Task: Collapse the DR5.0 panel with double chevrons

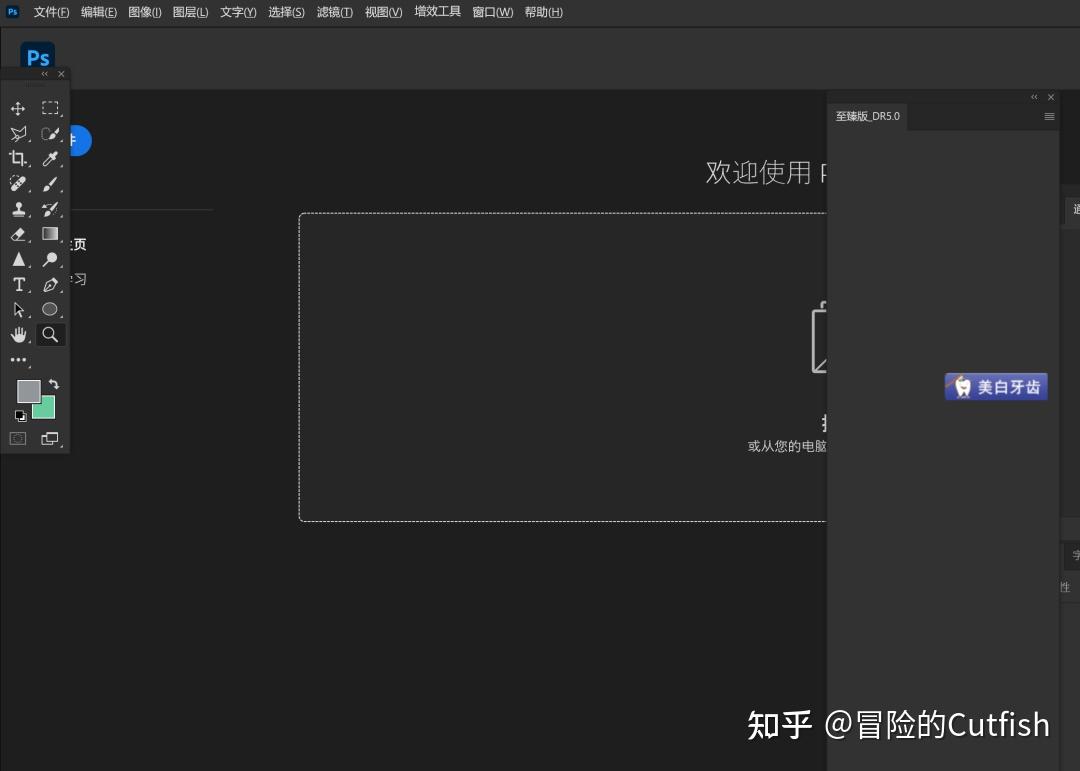Action: (1034, 96)
